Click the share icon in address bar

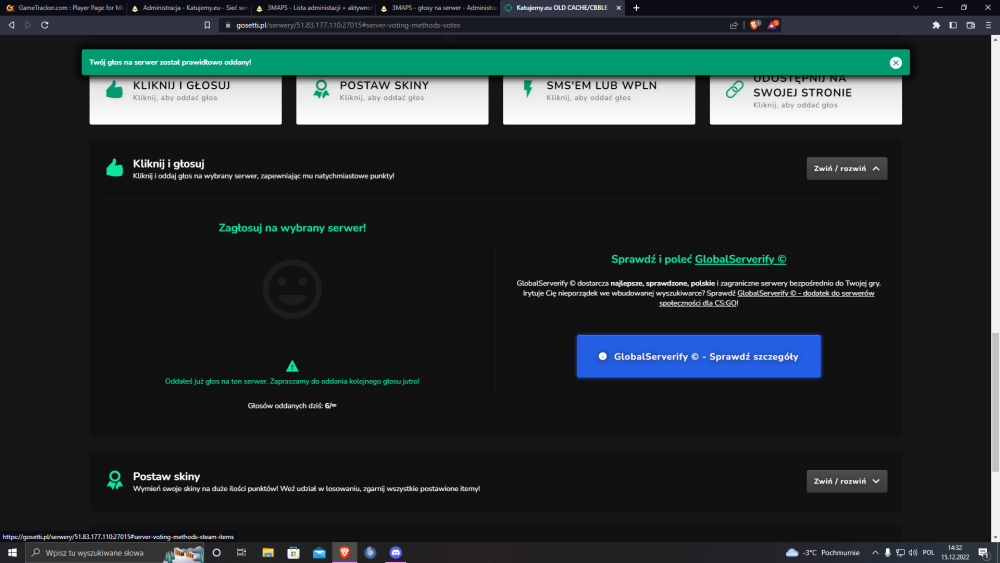(x=733, y=25)
